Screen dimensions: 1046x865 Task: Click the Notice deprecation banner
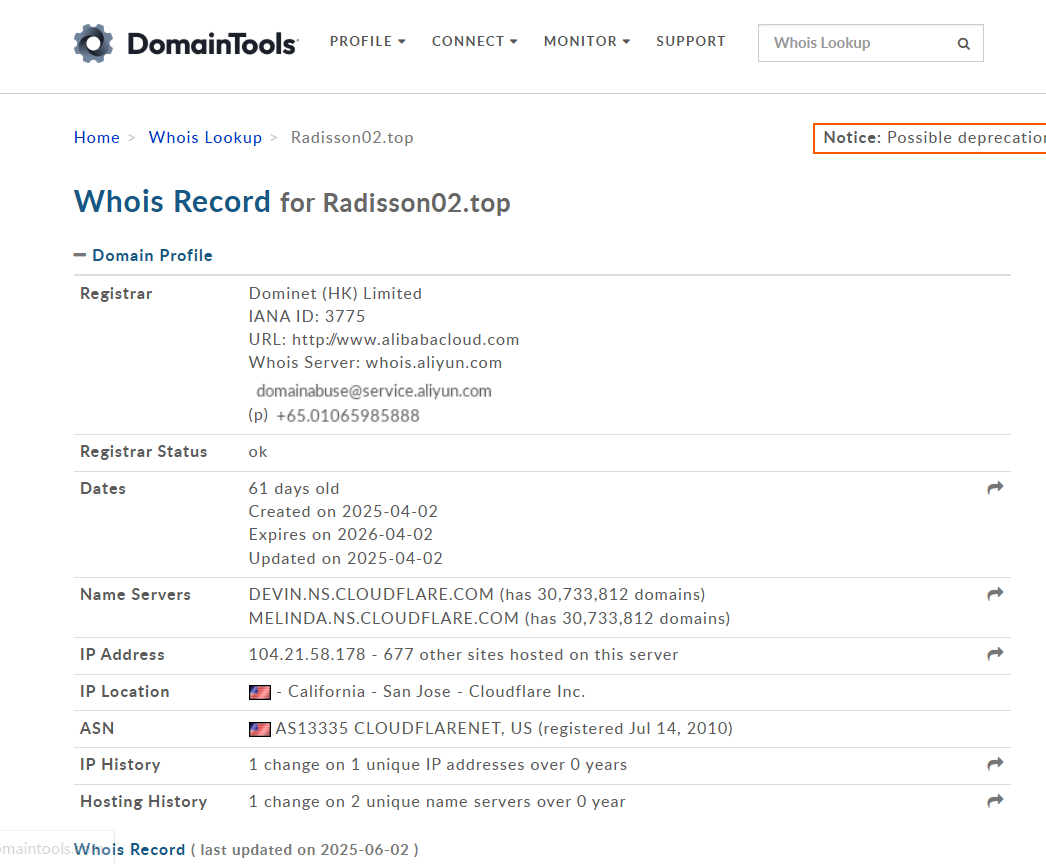point(930,138)
